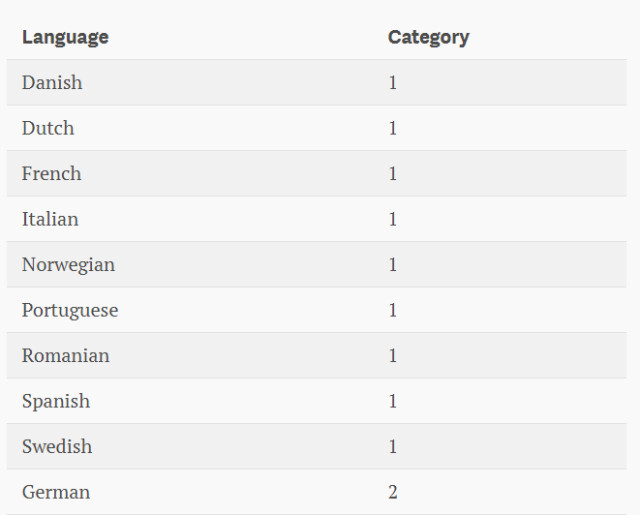Viewport: 640px width, 515px height.
Task: Click the Category column header
Action: 428,37
